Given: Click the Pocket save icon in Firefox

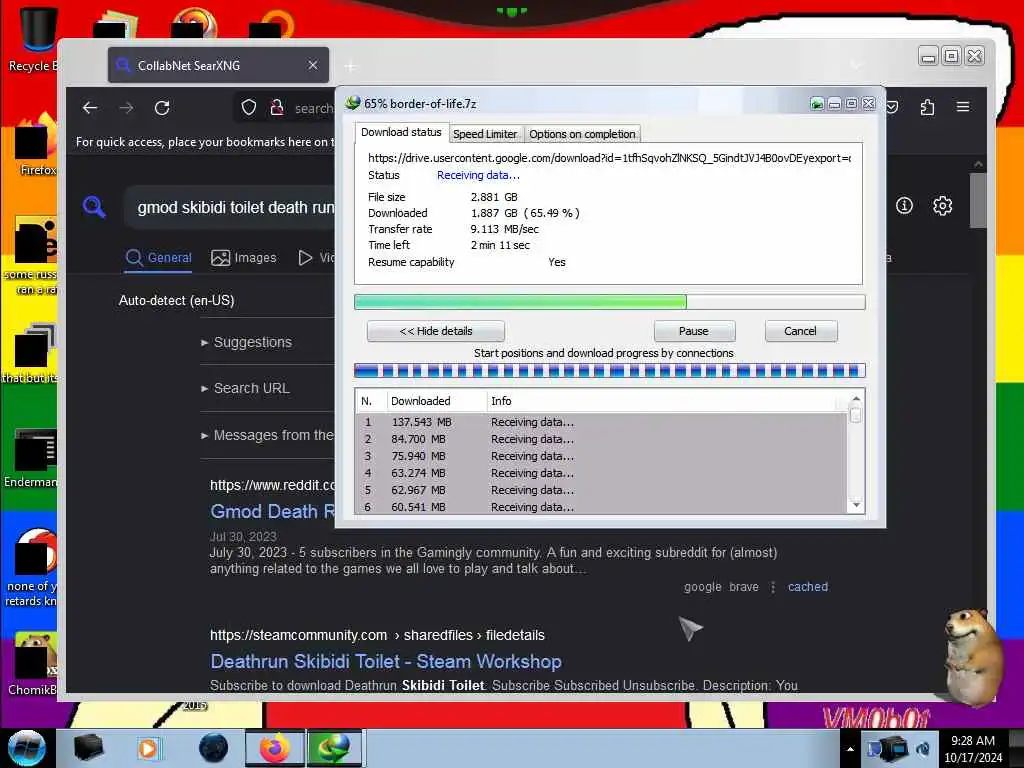Looking at the screenshot, I should point(893,107).
